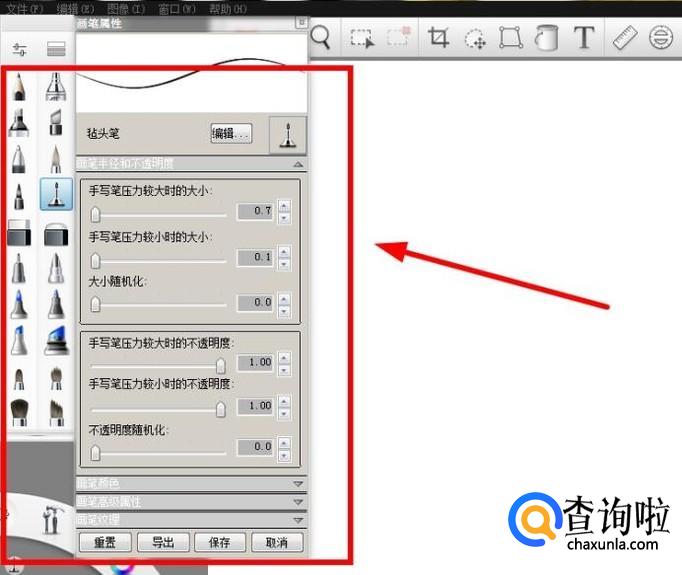Increase 手写笔压力较大时的大小 value with up arrow

coord(284,206)
